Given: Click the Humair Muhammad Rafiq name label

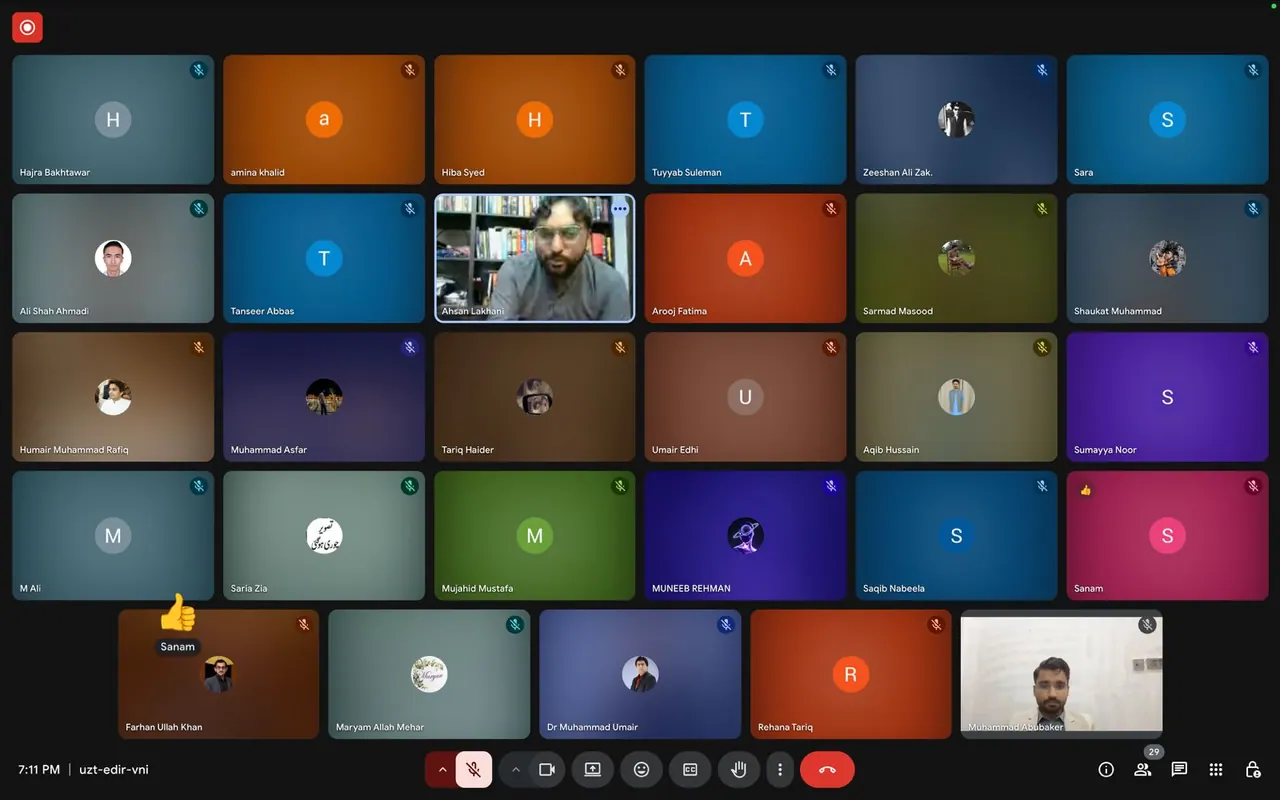Looking at the screenshot, I should click(74, 450).
